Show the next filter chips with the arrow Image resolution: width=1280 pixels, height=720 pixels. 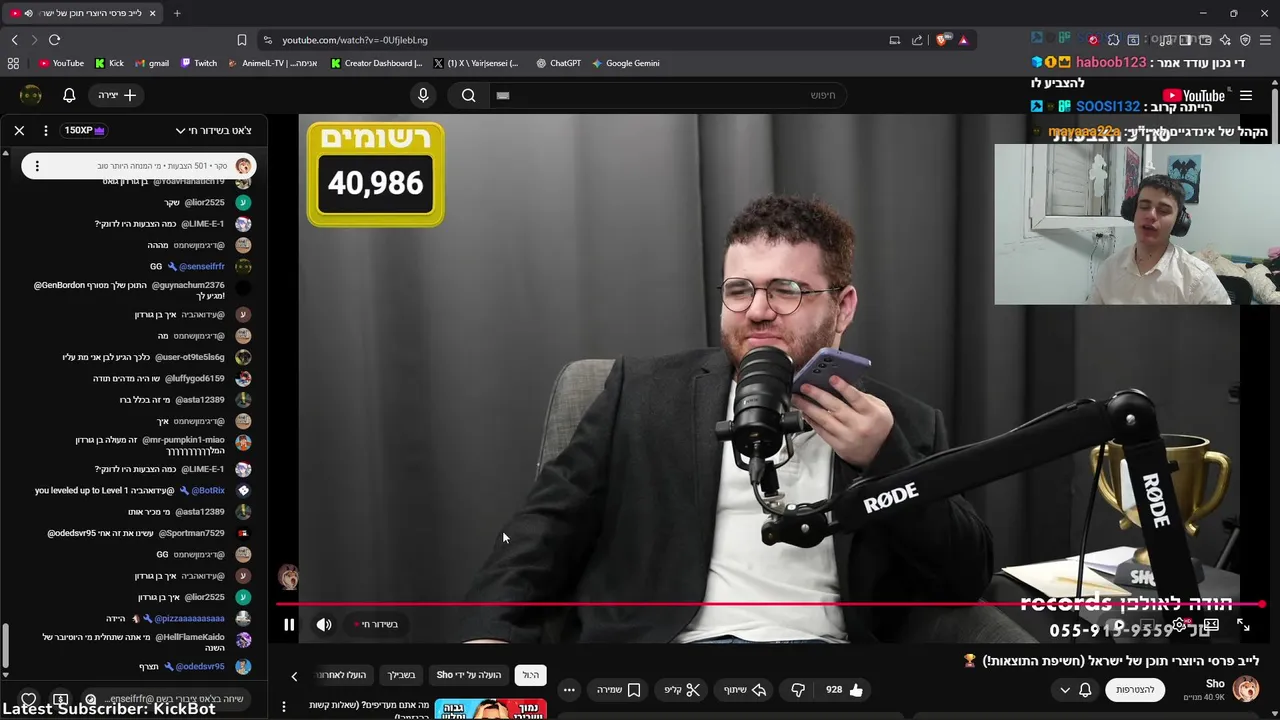pyautogui.click(x=294, y=676)
